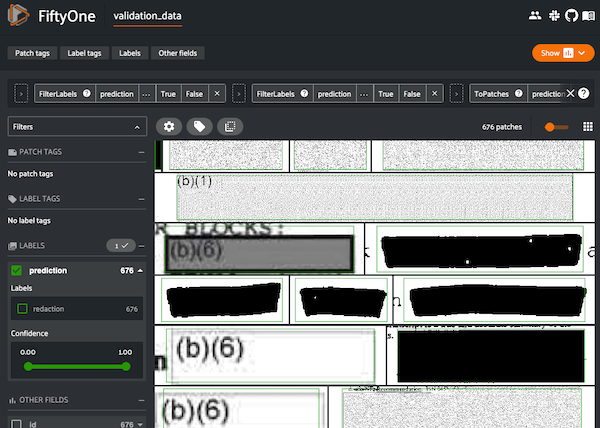Select the Label tags tab
The image size is (600, 428).
(85, 53)
